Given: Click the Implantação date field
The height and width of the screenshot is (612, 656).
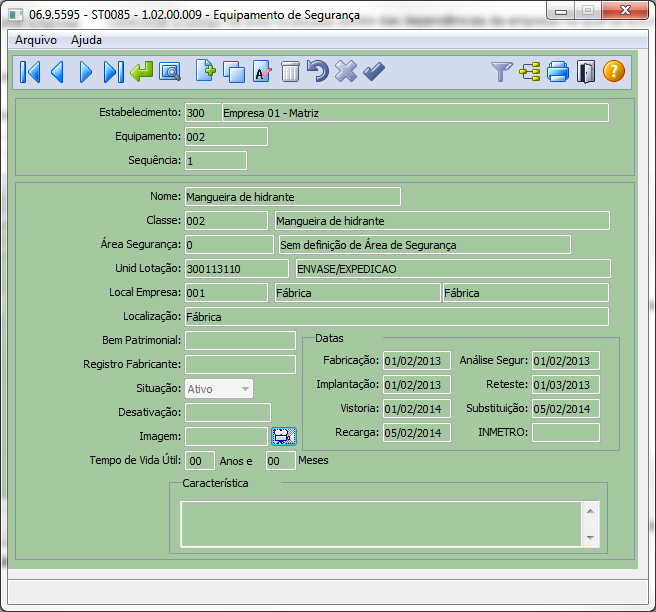Looking at the screenshot, I should (x=417, y=384).
